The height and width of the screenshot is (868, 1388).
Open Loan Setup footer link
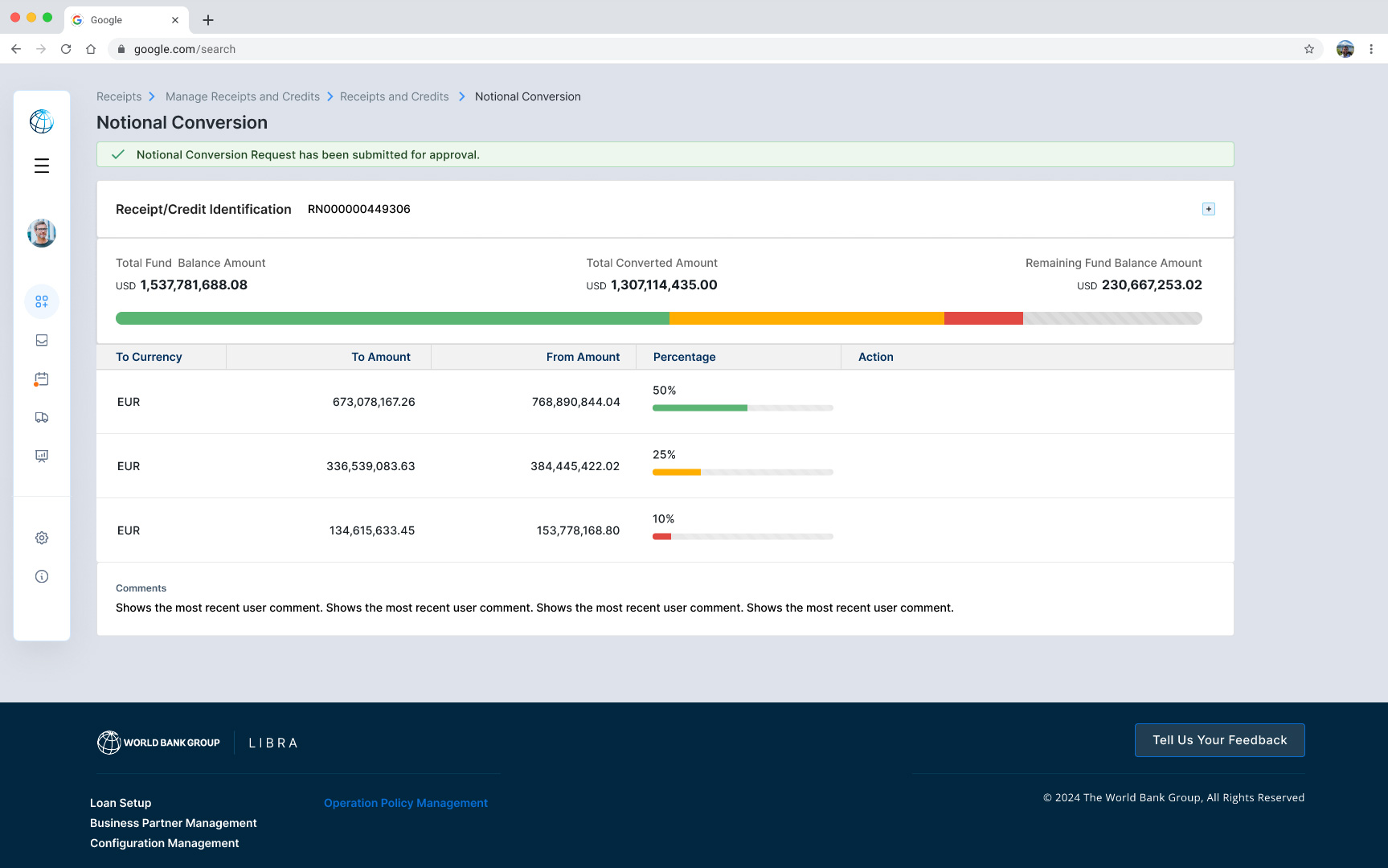(x=121, y=803)
